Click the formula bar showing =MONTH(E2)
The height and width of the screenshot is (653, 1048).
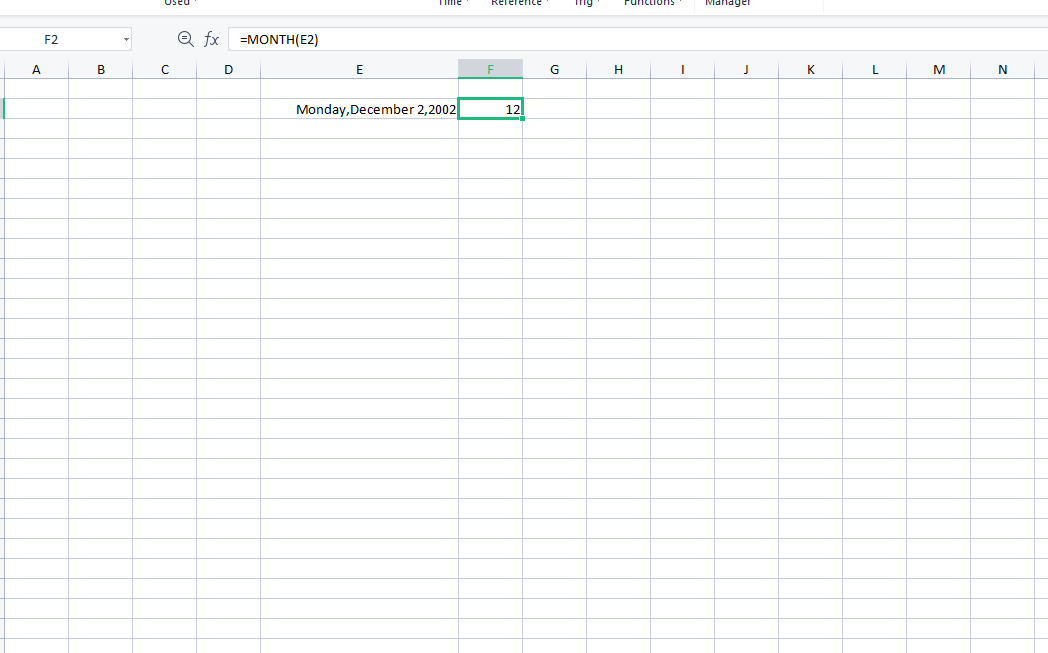[x=400, y=38]
